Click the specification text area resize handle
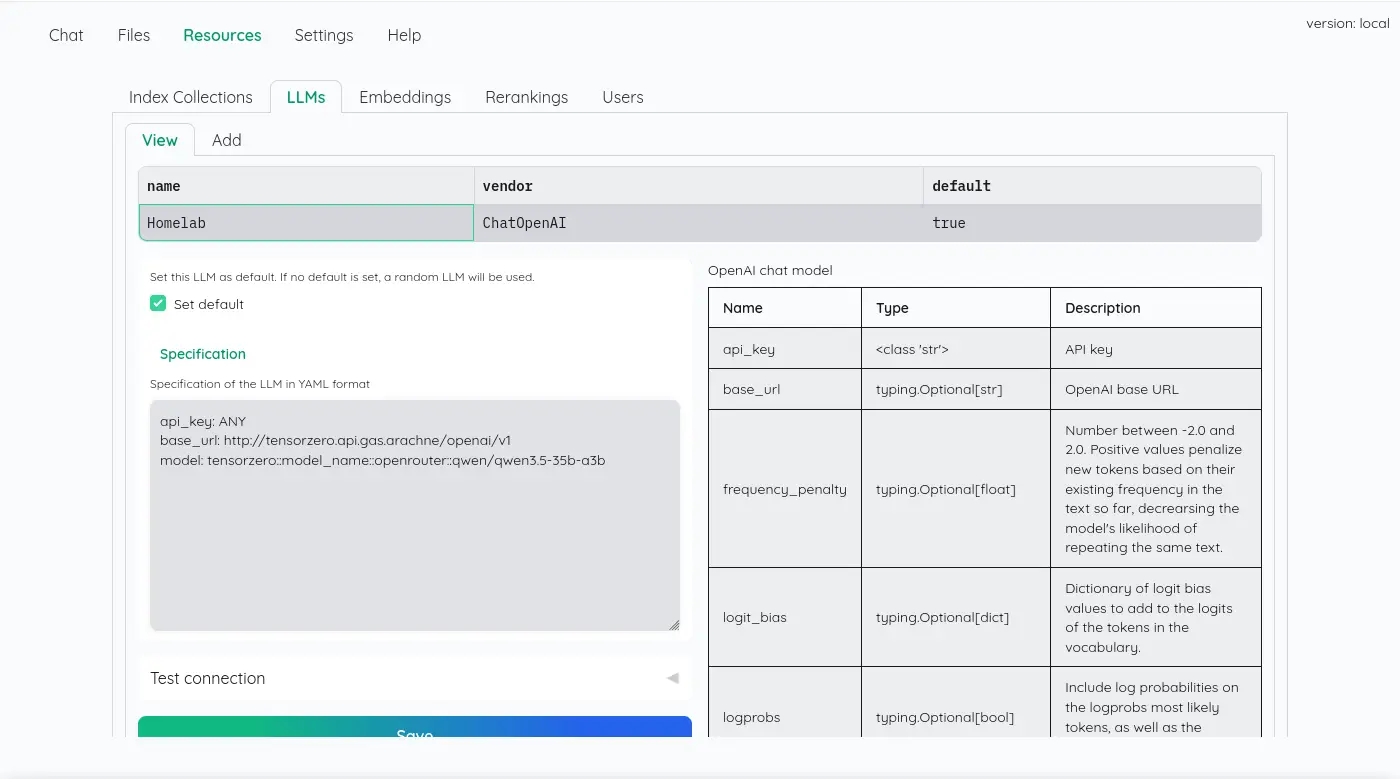1400x779 pixels. [674, 625]
